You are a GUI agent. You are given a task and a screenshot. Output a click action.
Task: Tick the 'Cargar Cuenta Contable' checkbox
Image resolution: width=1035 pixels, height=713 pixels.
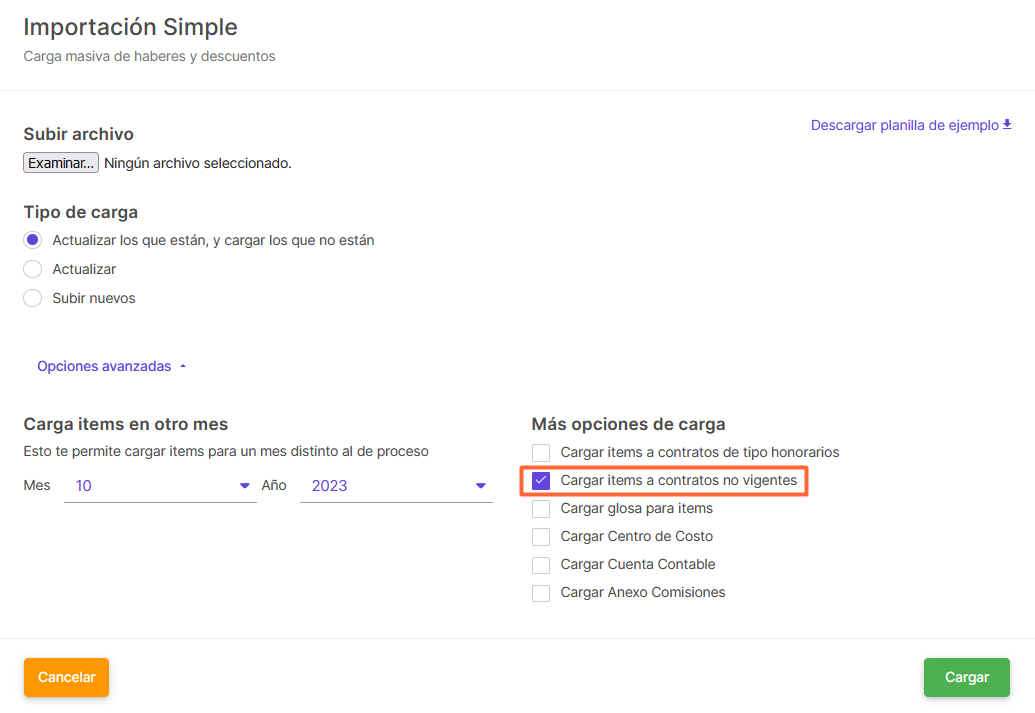pyautogui.click(x=541, y=564)
